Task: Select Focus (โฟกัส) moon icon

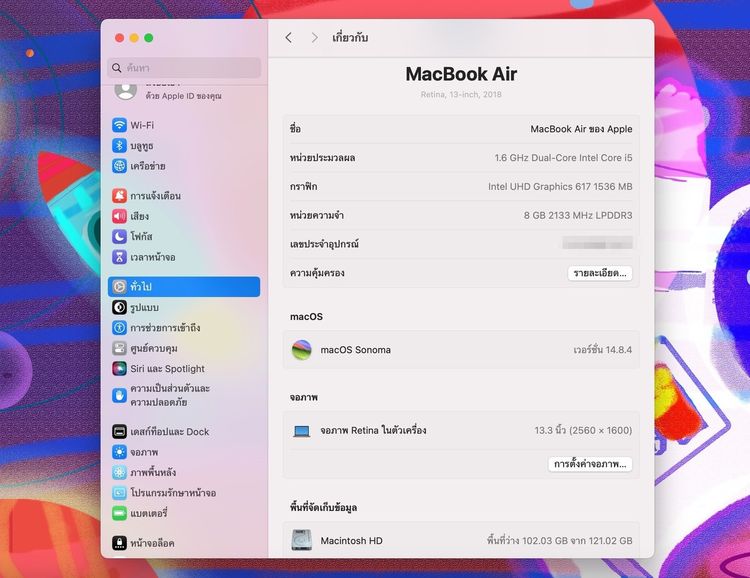Action: pyautogui.click(x=119, y=236)
